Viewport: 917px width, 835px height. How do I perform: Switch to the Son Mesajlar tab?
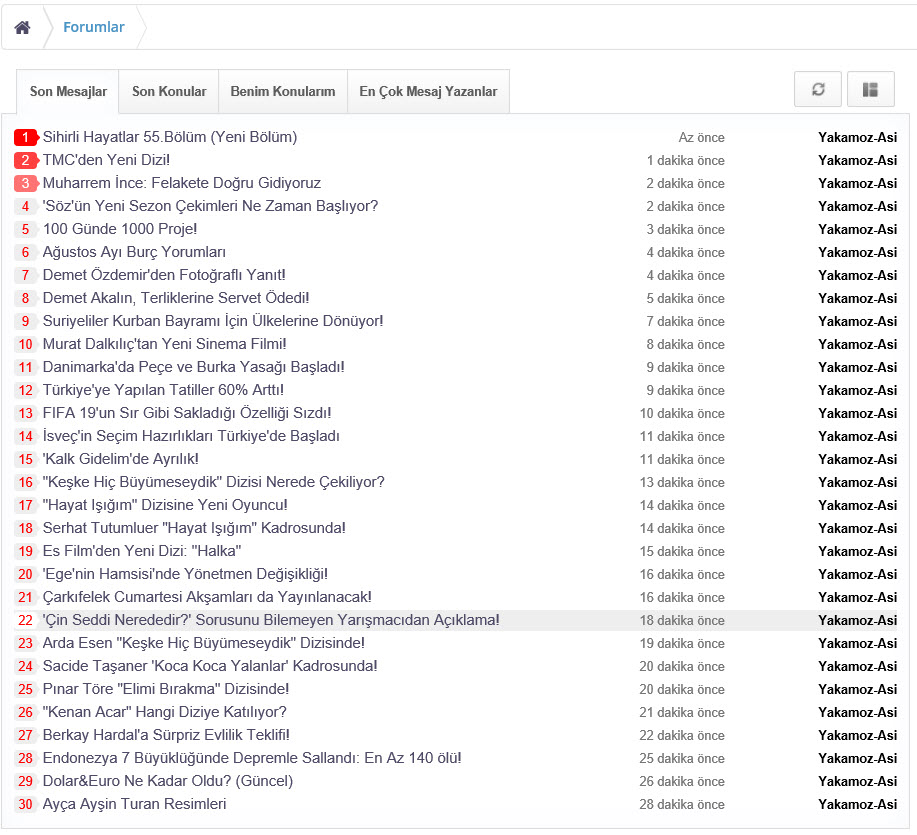coord(68,91)
